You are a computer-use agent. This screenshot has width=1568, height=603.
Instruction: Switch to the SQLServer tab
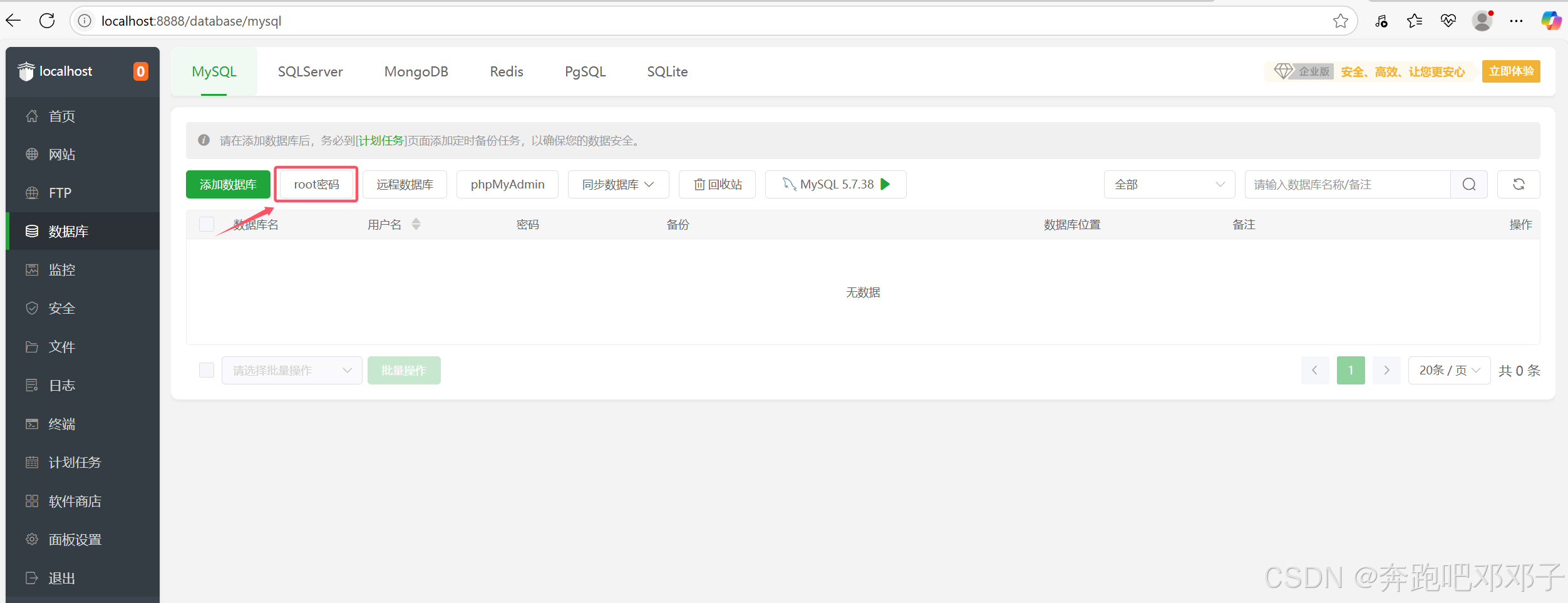pyautogui.click(x=310, y=71)
